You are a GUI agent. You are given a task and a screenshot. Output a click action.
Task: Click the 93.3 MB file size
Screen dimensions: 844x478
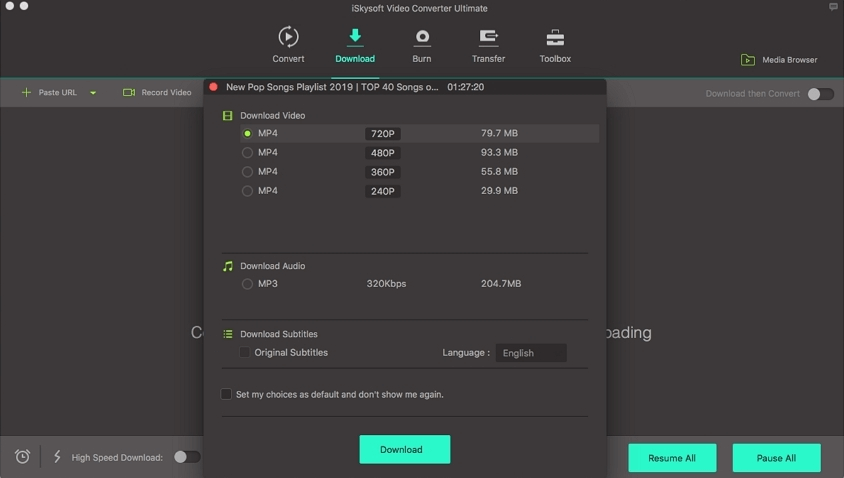coord(500,152)
